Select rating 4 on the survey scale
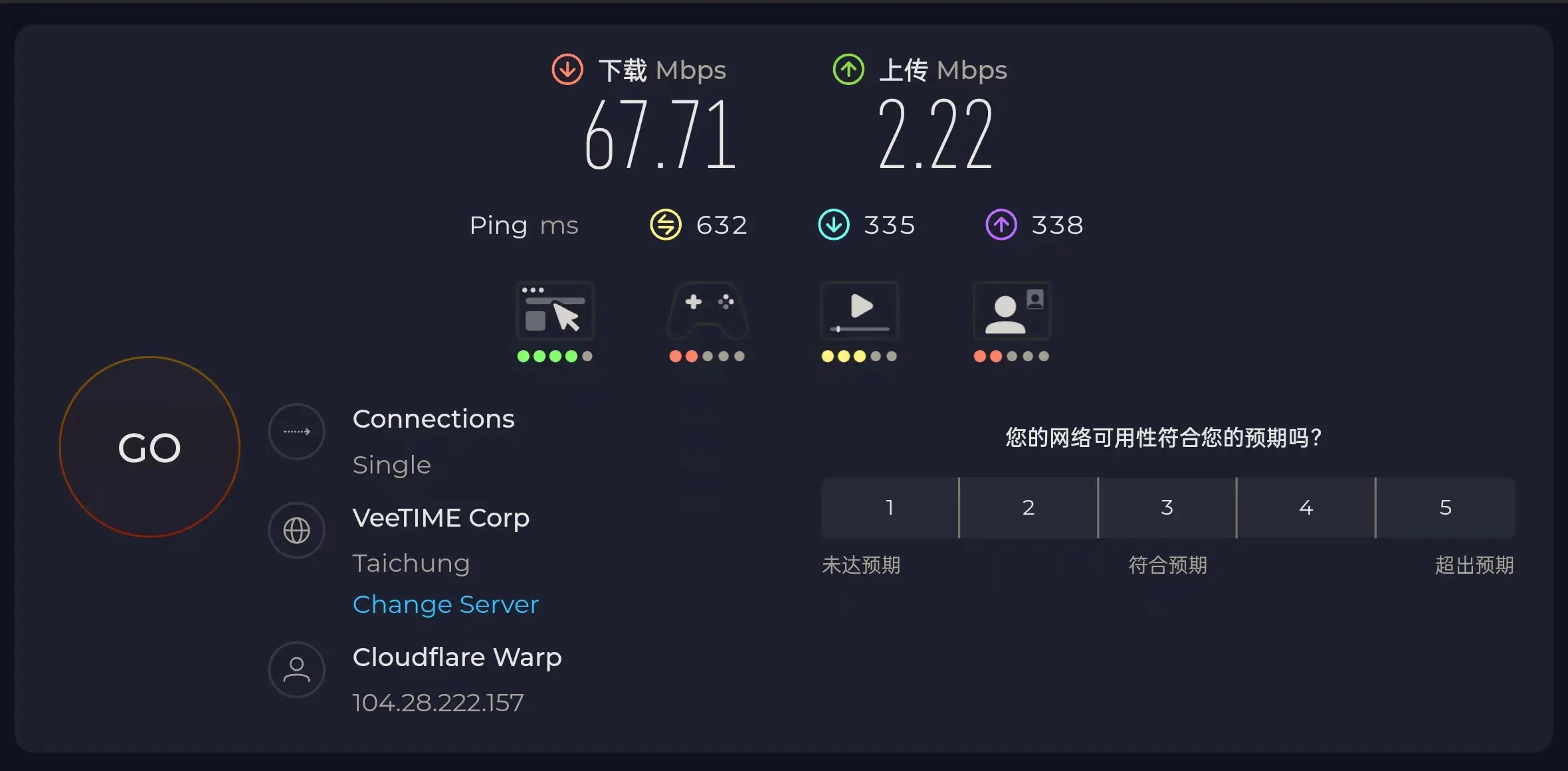Viewport: 1568px width, 771px height. (x=1306, y=508)
